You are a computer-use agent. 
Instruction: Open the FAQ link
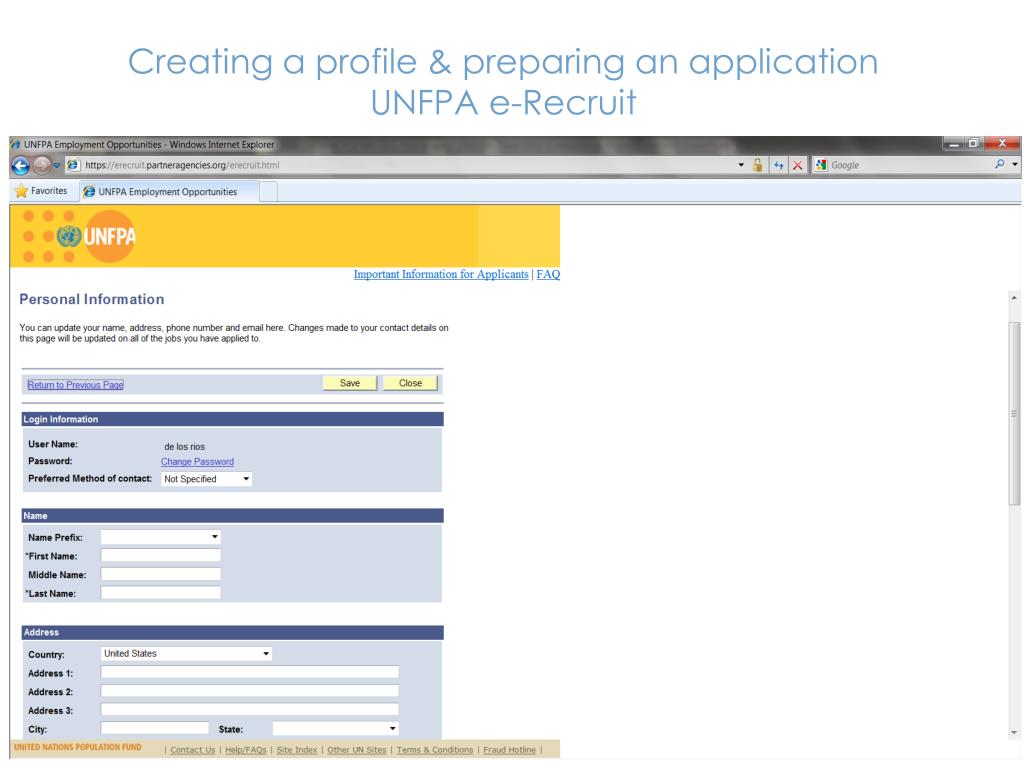pyautogui.click(x=548, y=274)
